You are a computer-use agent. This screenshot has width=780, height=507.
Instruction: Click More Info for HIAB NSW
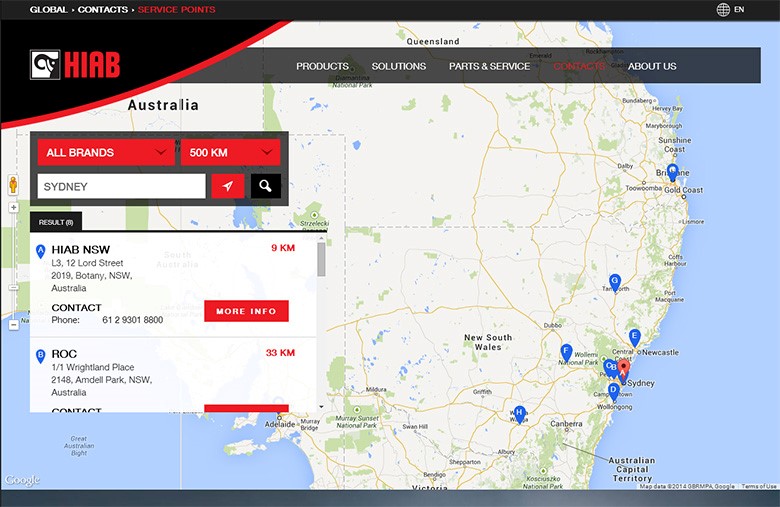coord(246,311)
